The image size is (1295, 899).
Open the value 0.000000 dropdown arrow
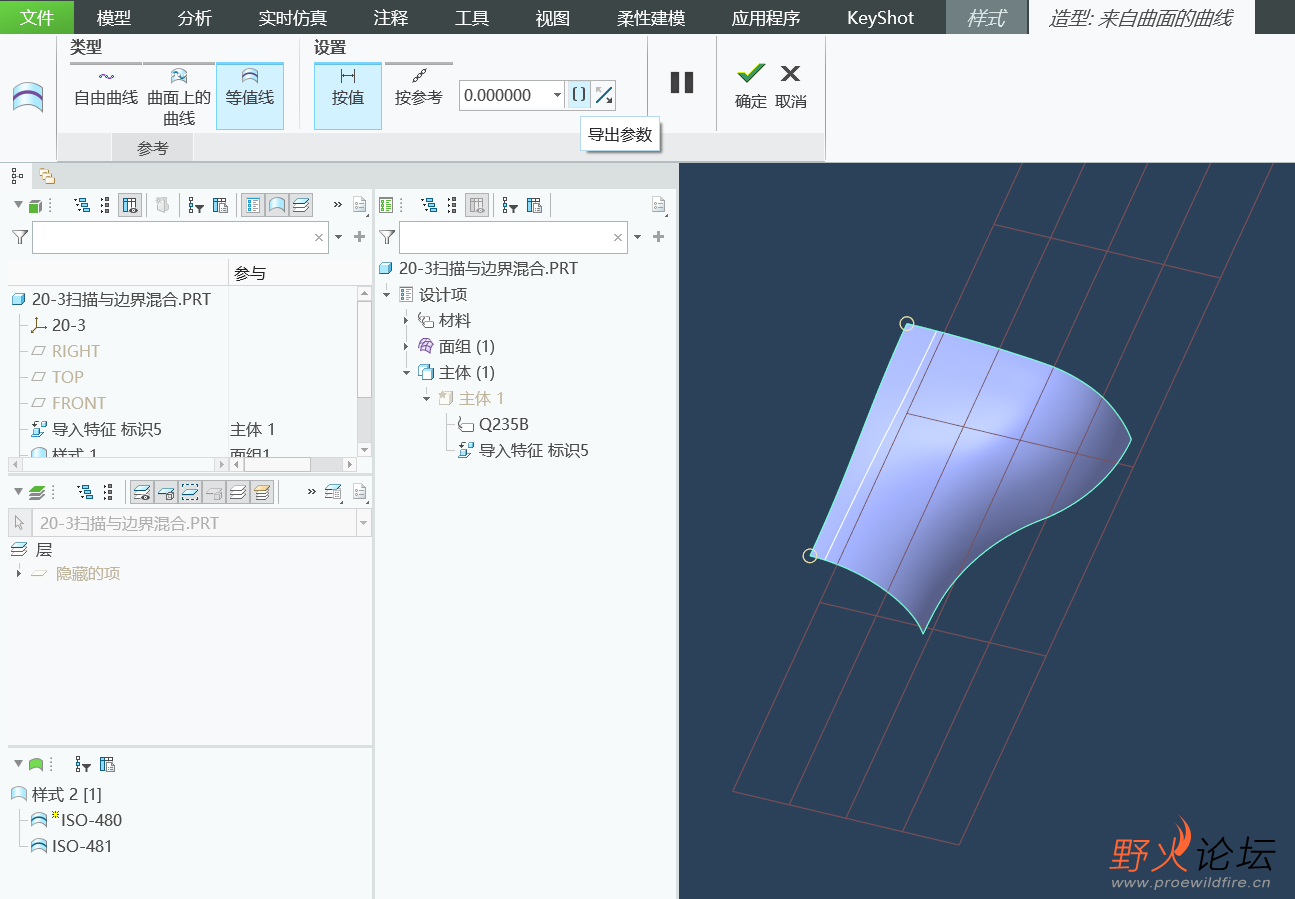[x=557, y=96]
